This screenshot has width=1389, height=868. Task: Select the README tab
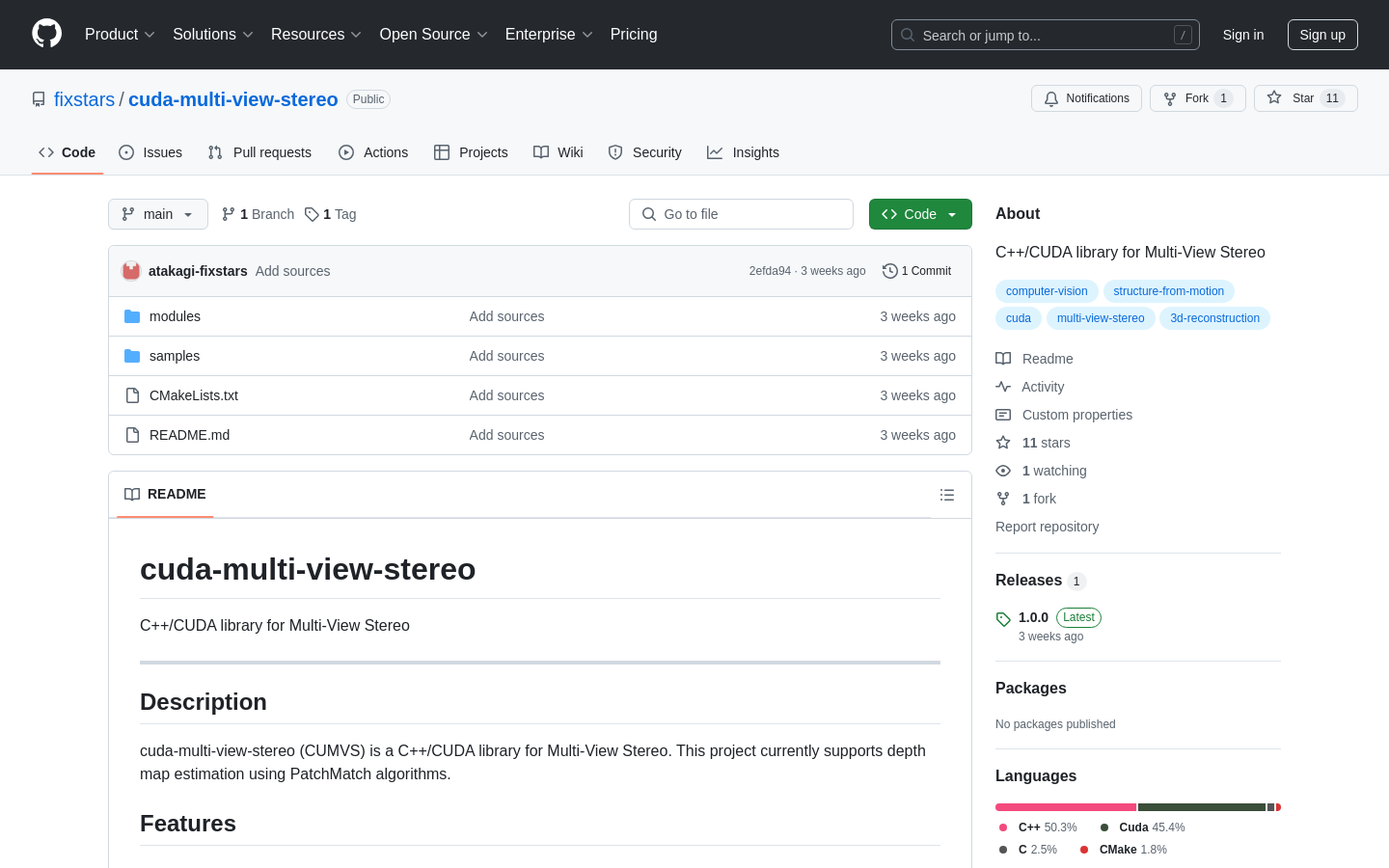point(165,494)
